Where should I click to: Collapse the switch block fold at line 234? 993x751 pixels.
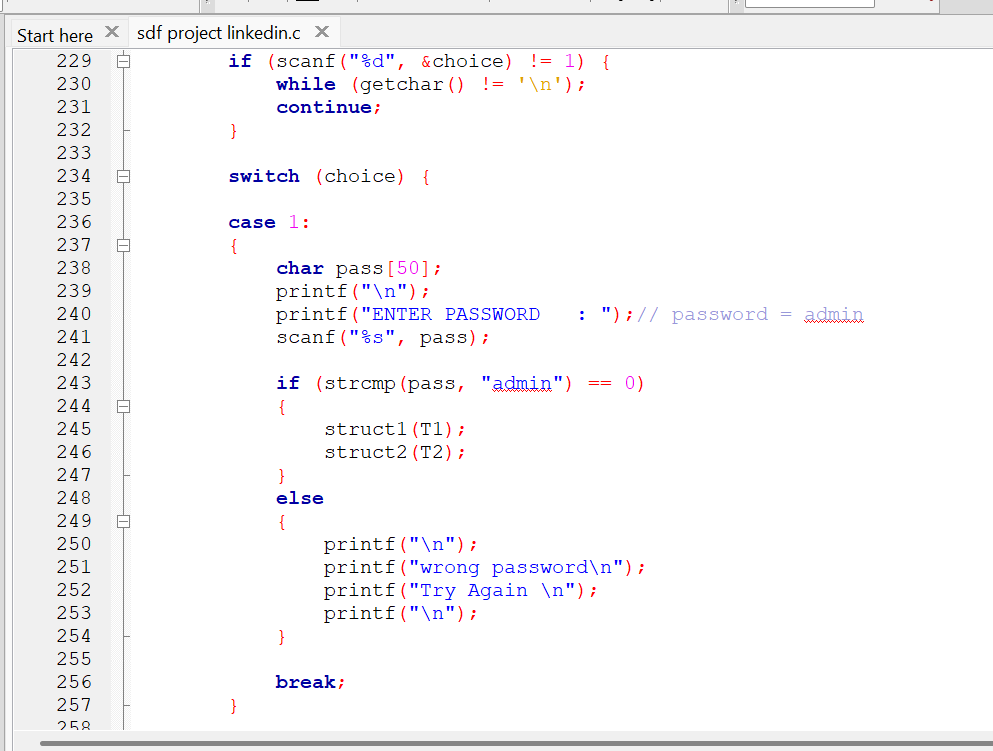123,177
